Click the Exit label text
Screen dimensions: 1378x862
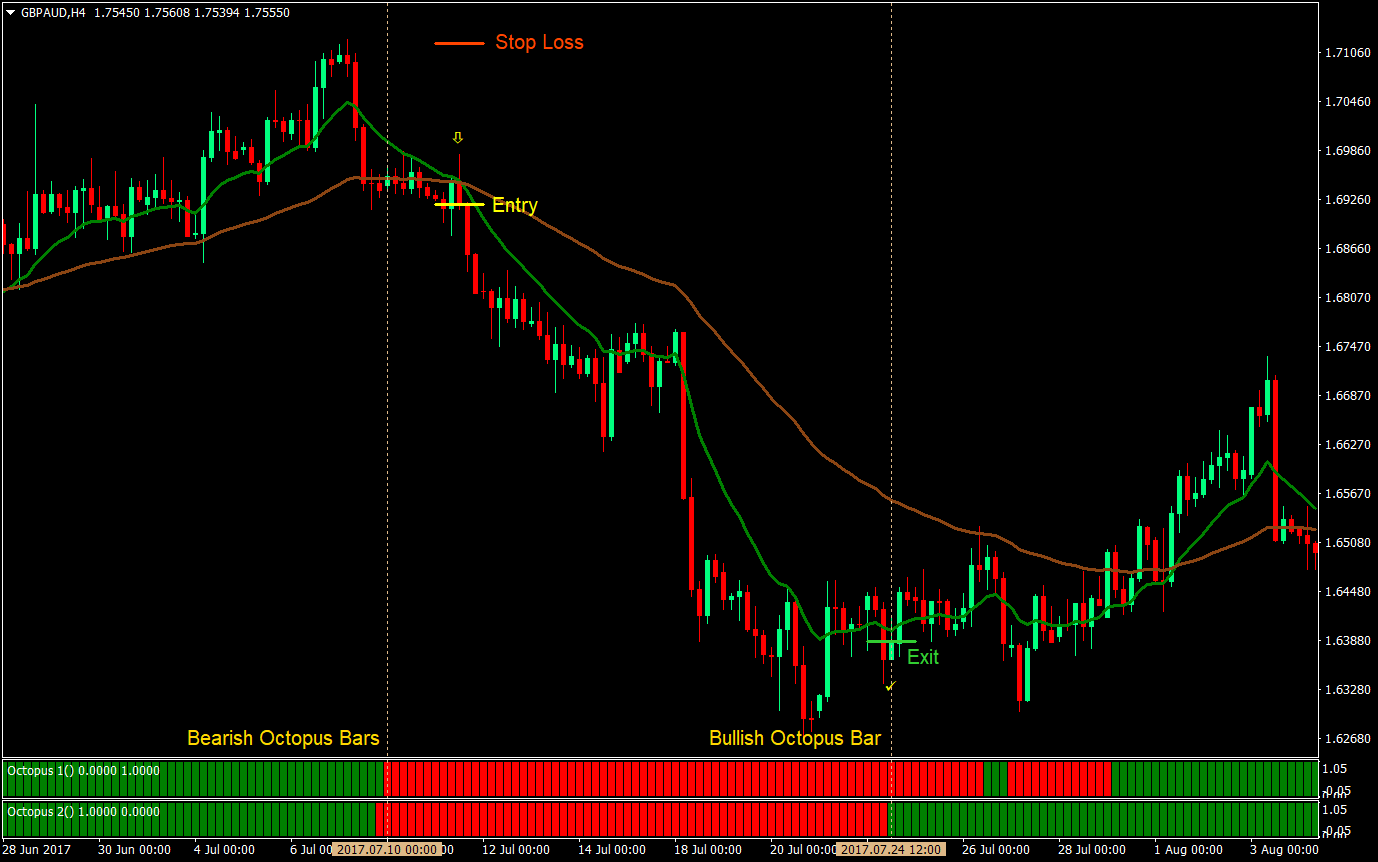pos(924,658)
